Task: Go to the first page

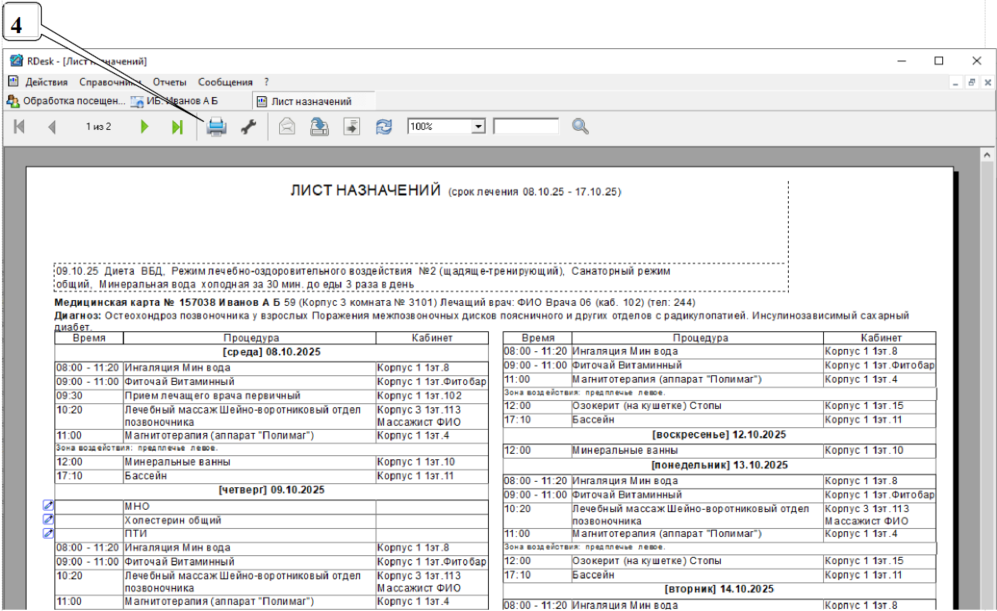Action: pyautogui.click(x=19, y=127)
